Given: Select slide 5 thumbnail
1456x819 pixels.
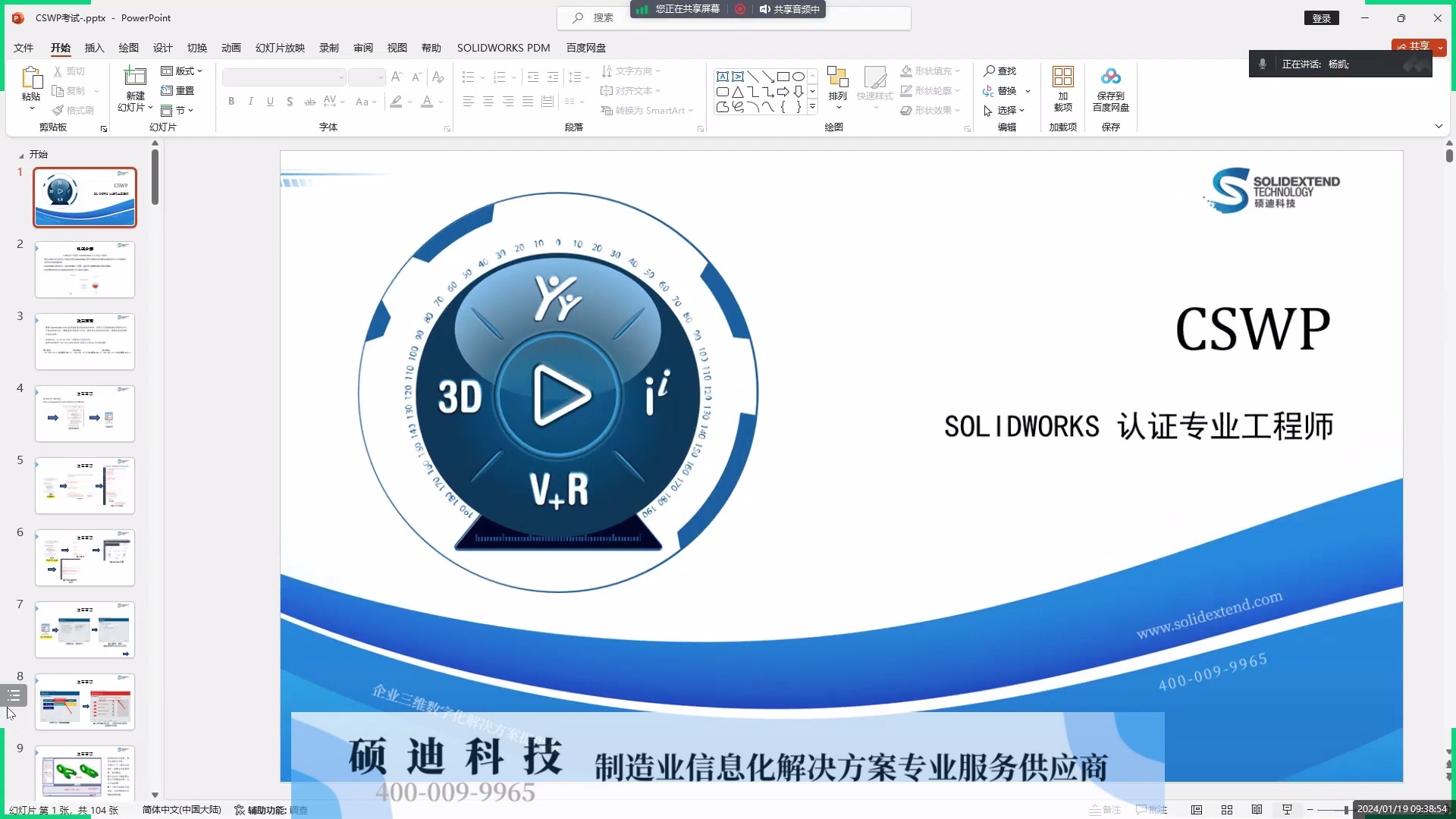Looking at the screenshot, I should pyautogui.click(x=85, y=485).
